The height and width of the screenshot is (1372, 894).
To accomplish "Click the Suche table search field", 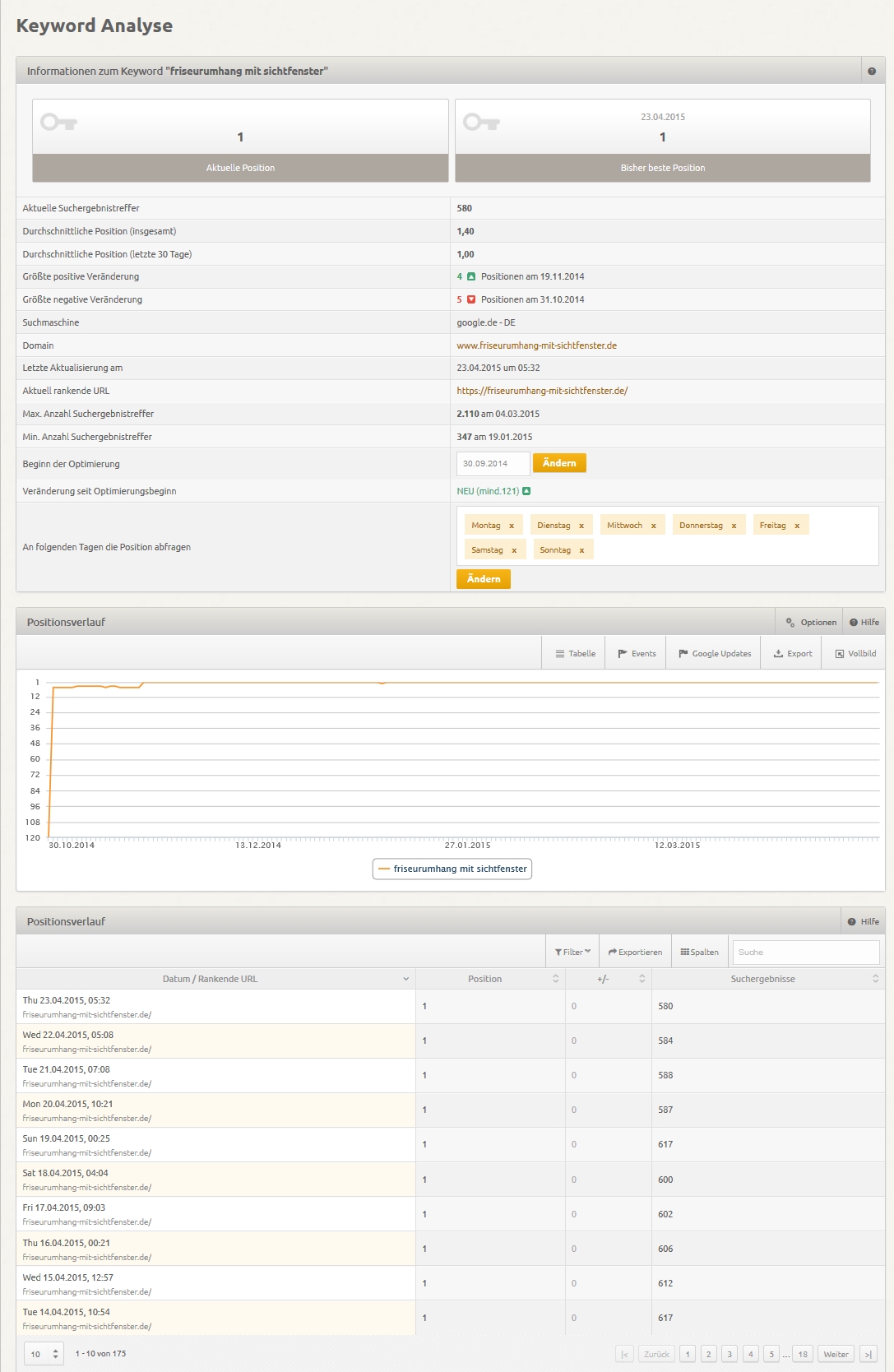I will (x=805, y=953).
